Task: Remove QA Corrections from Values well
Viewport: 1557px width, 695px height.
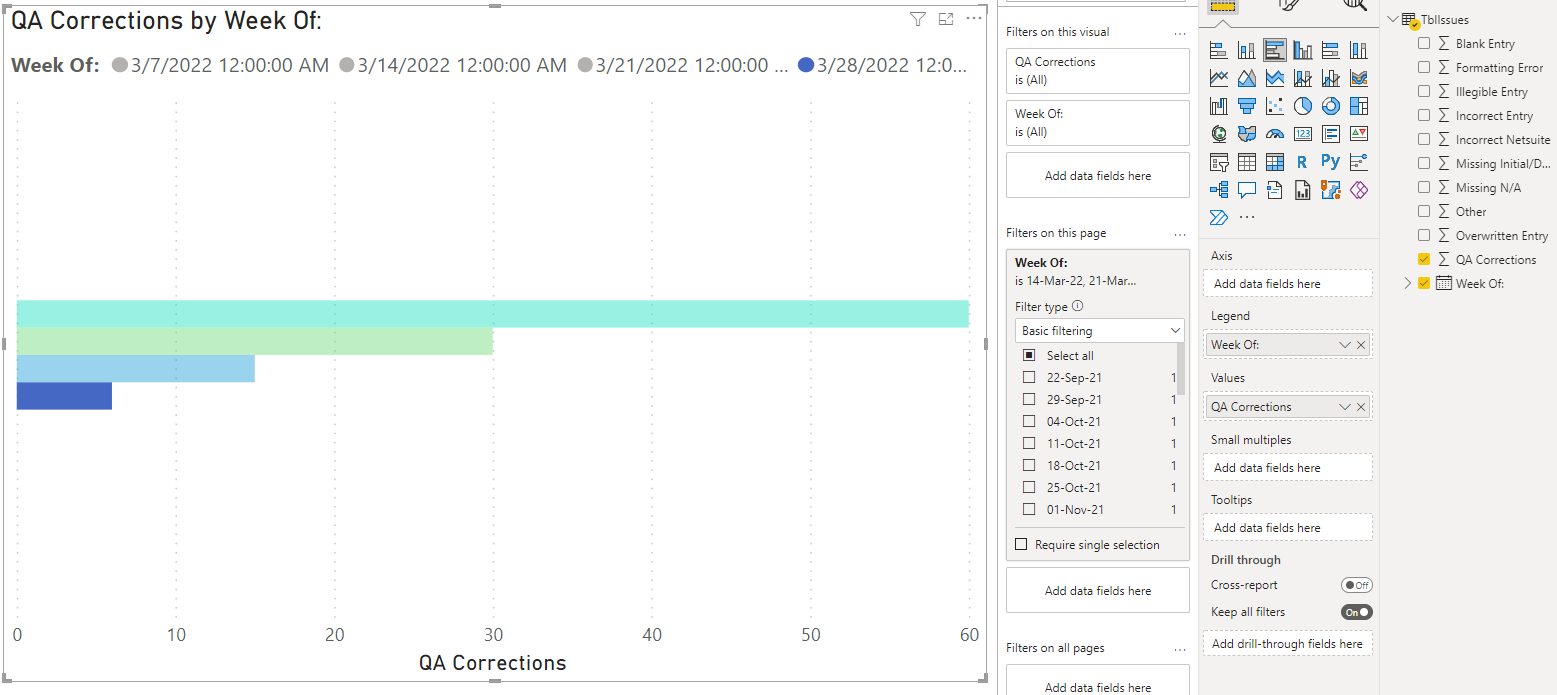Action: tap(1361, 407)
